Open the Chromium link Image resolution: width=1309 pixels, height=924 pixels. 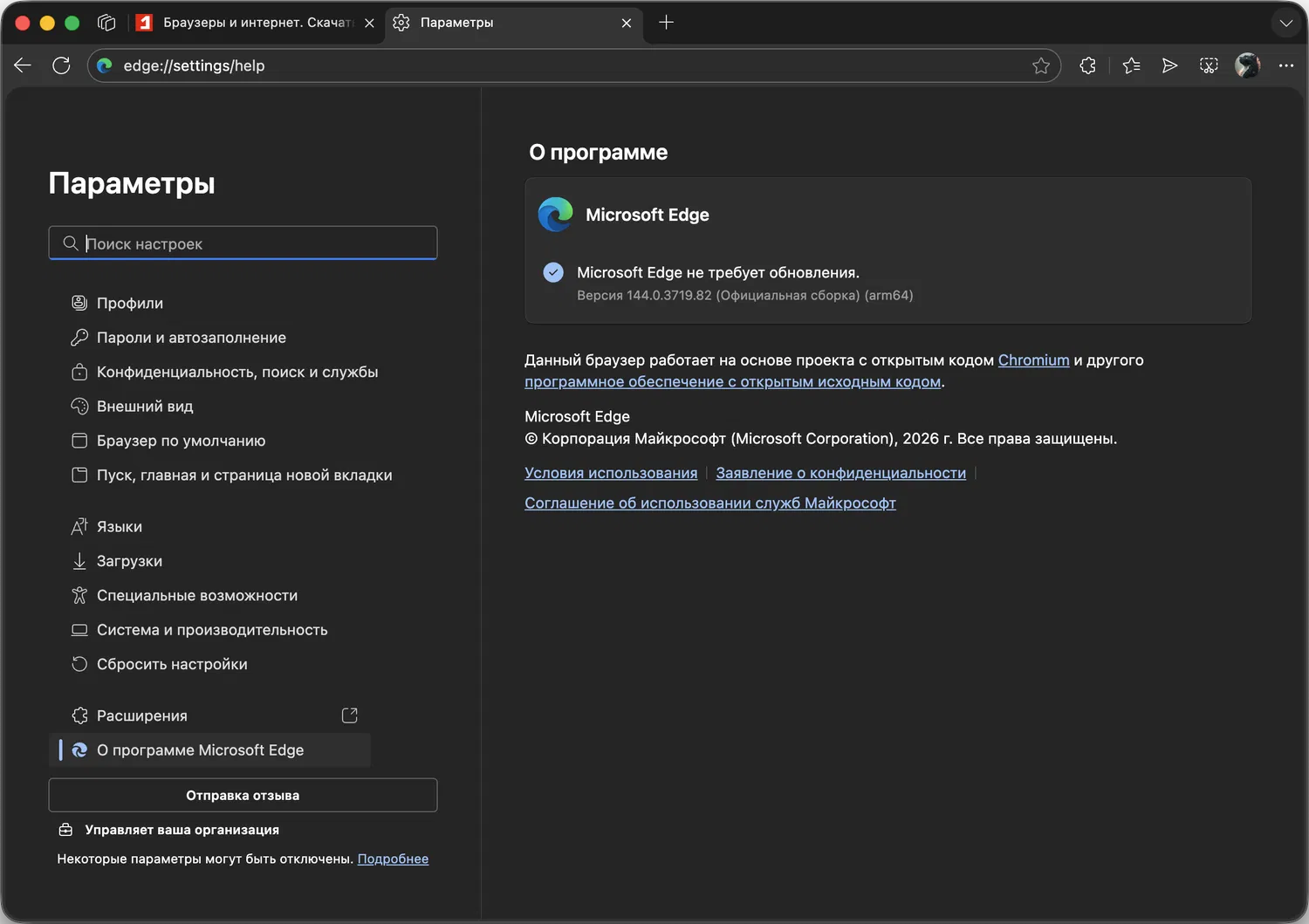pos(1033,360)
